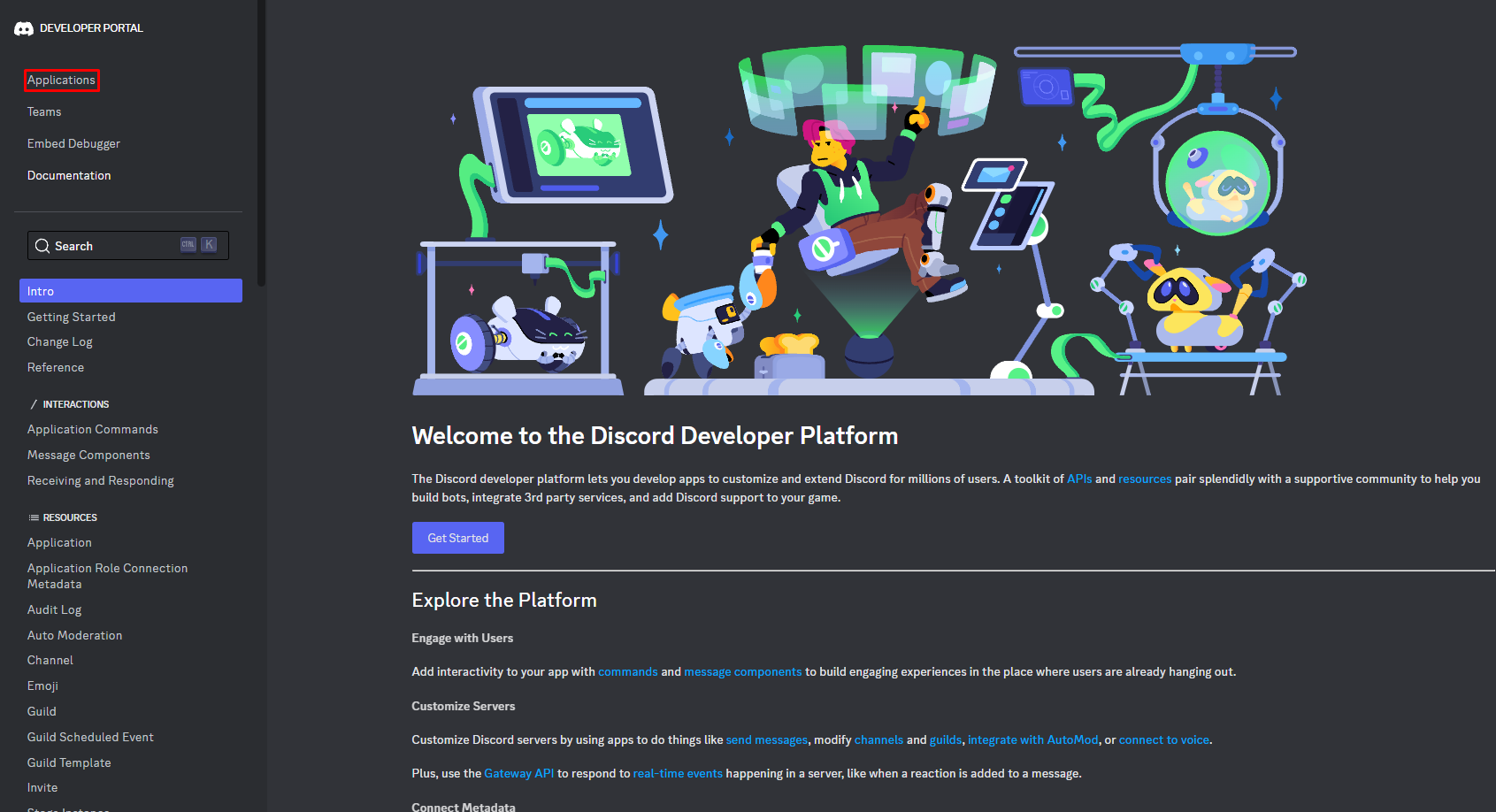Image resolution: width=1496 pixels, height=812 pixels.
Task: Open the channels link in Customize Servers
Action: [878, 739]
